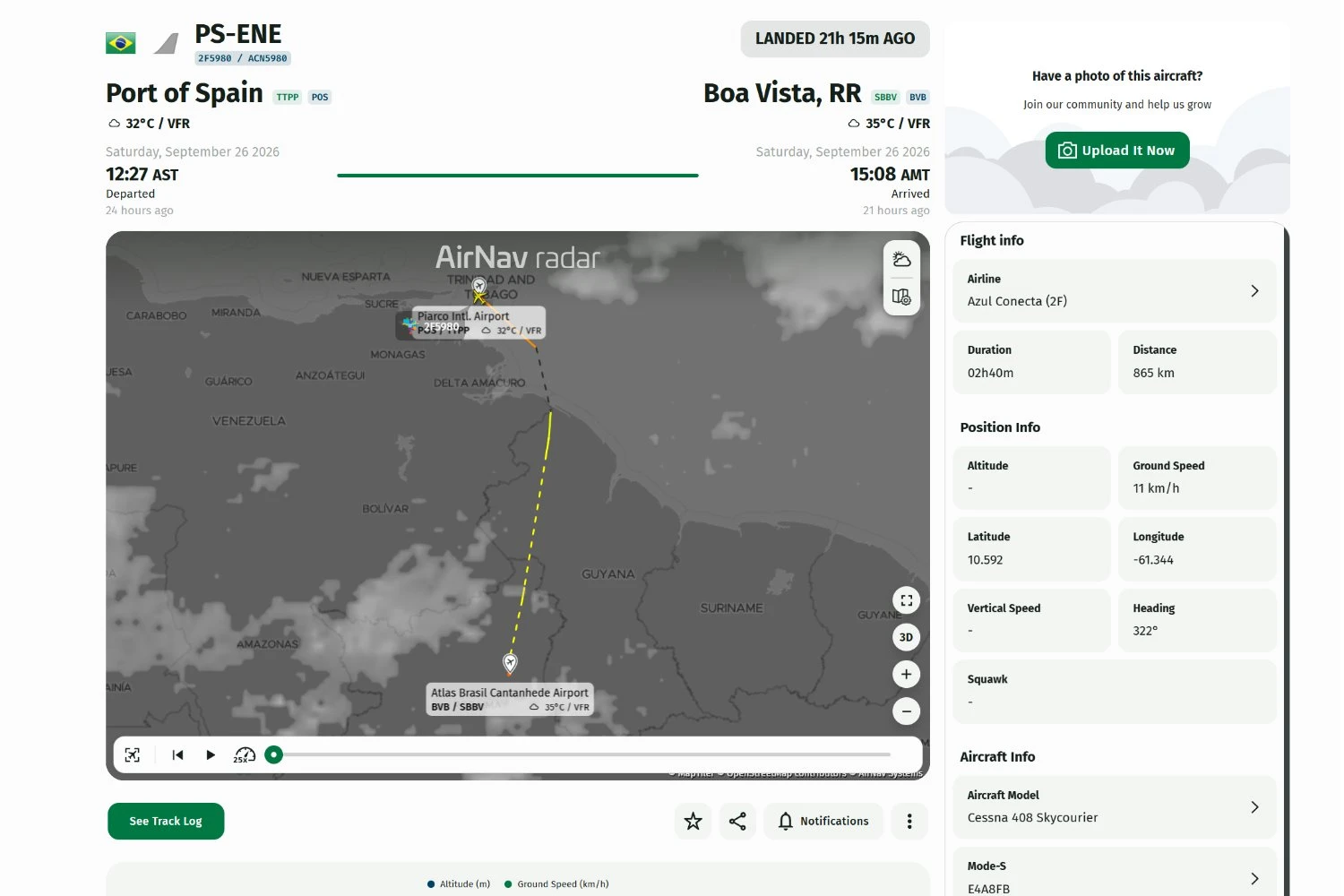Add flight to favorites with star icon
1344x896 pixels.
point(693,821)
